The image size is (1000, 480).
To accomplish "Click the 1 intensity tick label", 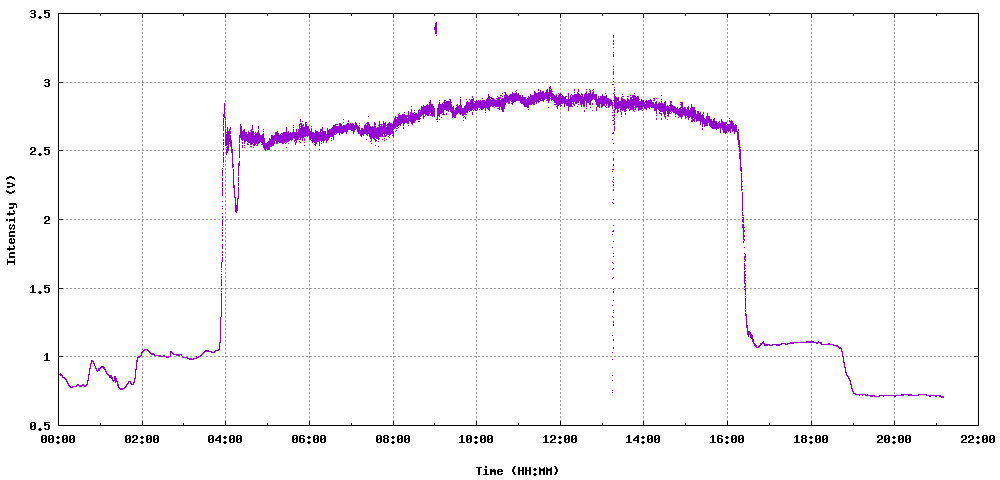I will [x=47, y=357].
